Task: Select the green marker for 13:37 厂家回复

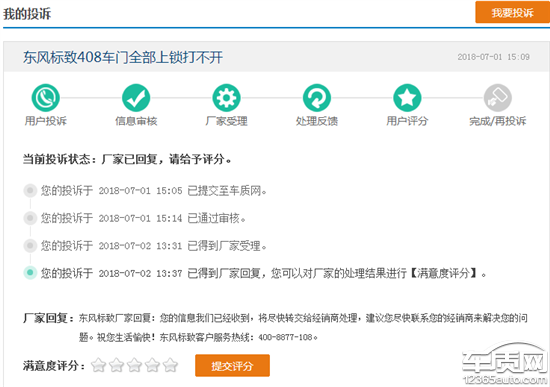Action: point(30,273)
